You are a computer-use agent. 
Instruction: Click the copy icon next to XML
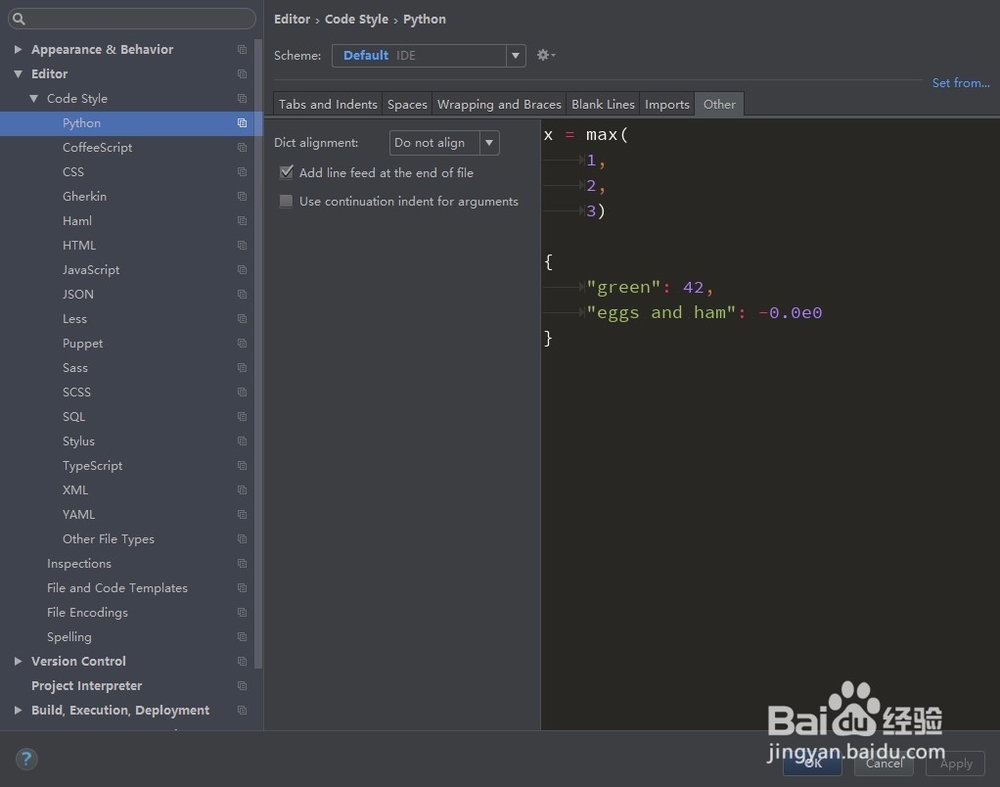click(x=242, y=490)
